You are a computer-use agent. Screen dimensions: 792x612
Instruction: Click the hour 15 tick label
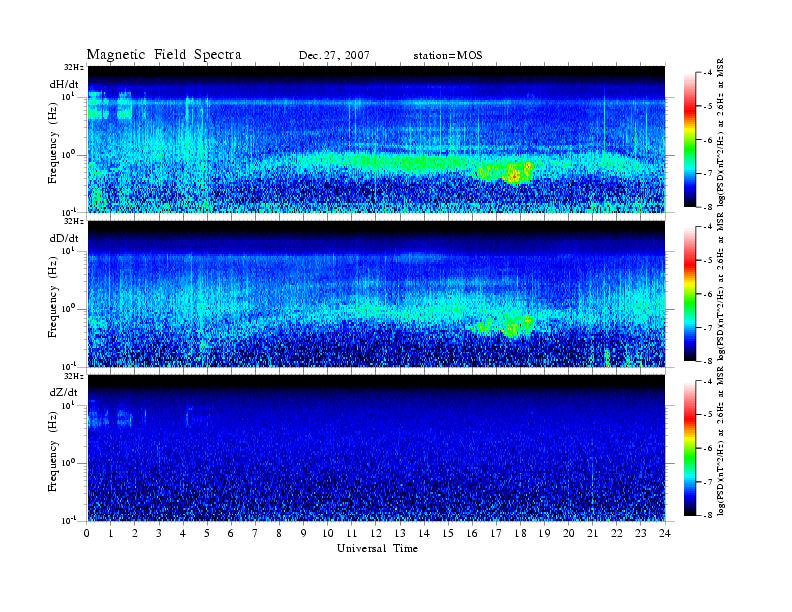click(x=448, y=533)
